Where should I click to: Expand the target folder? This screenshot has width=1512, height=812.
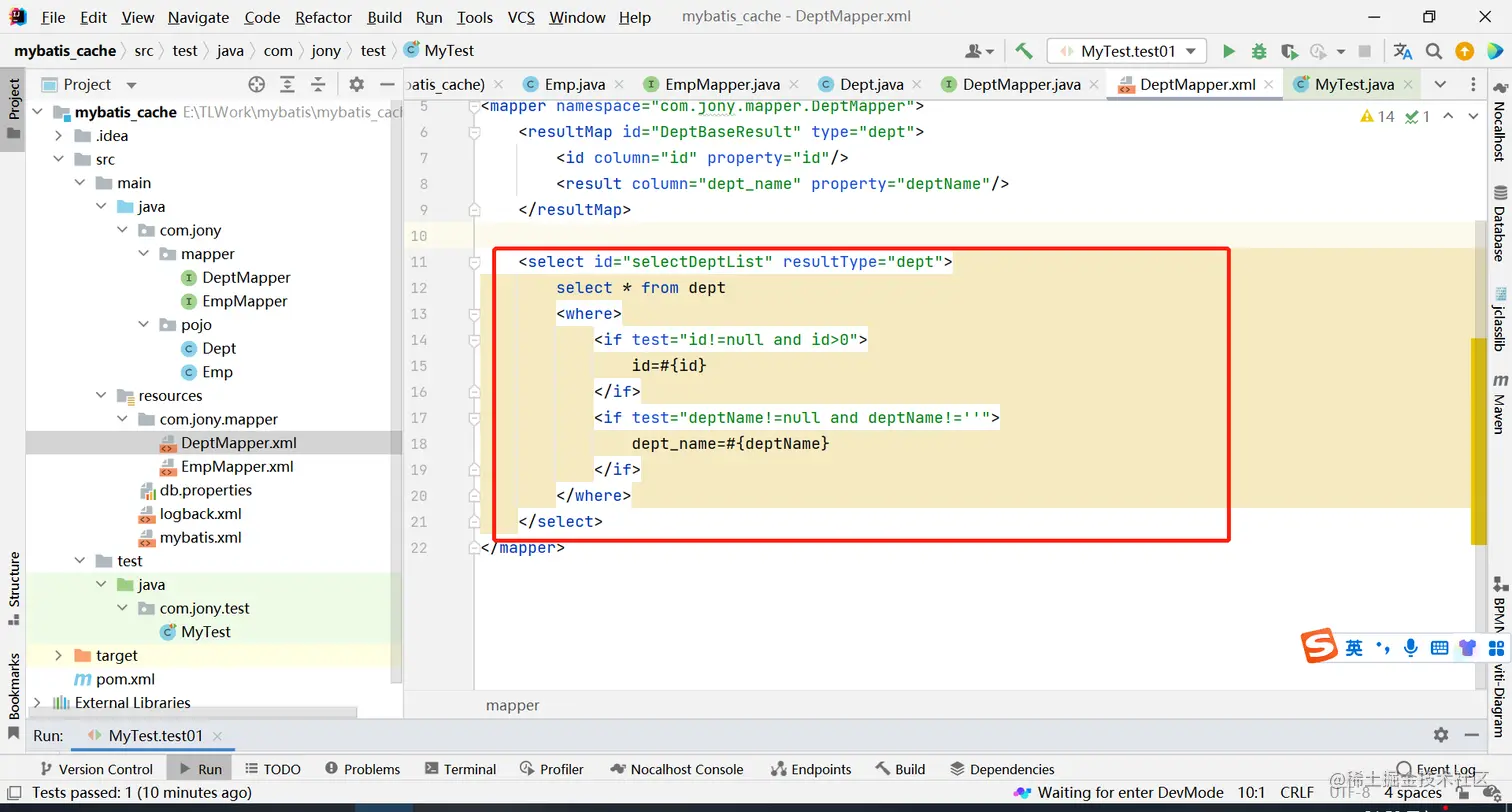[x=59, y=655]
